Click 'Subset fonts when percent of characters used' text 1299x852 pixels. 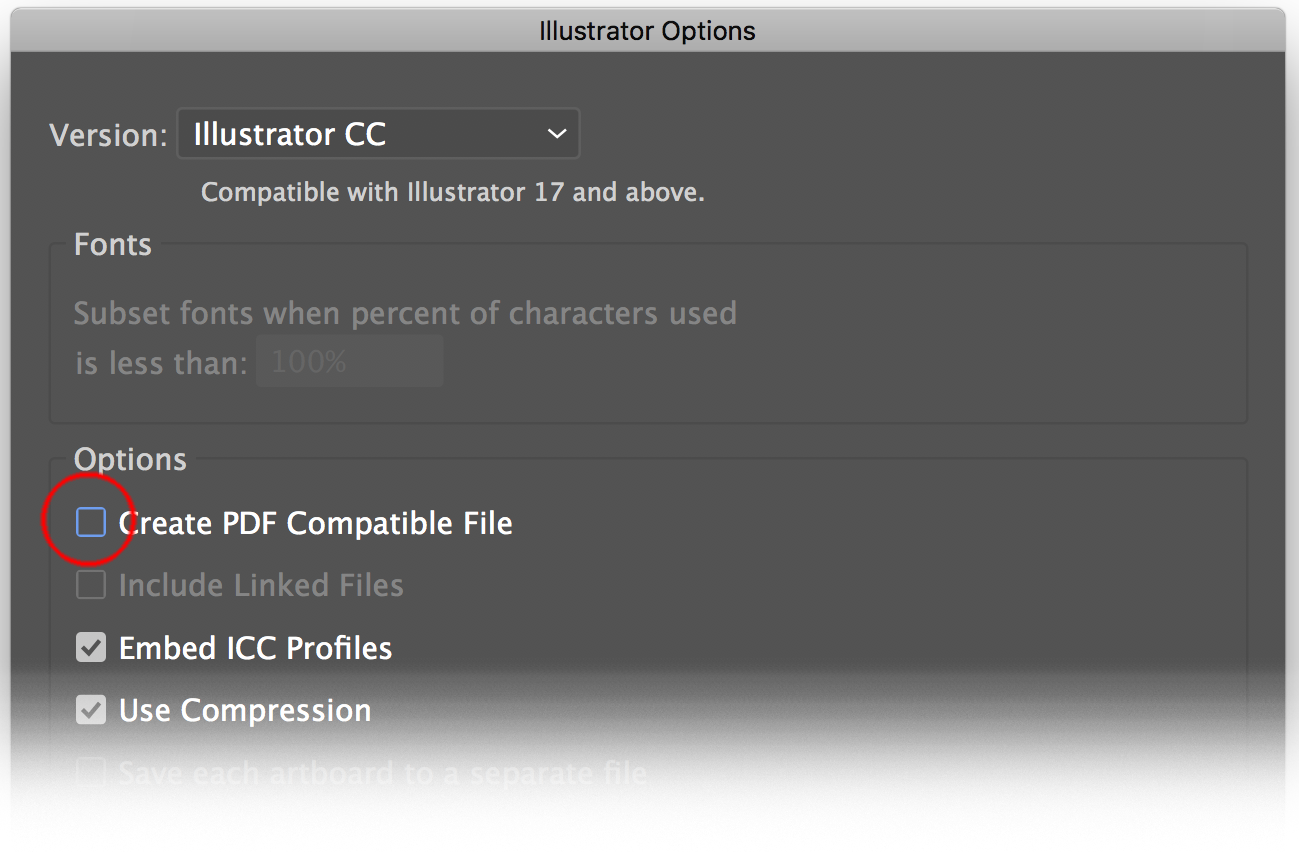tap(405, 313)
